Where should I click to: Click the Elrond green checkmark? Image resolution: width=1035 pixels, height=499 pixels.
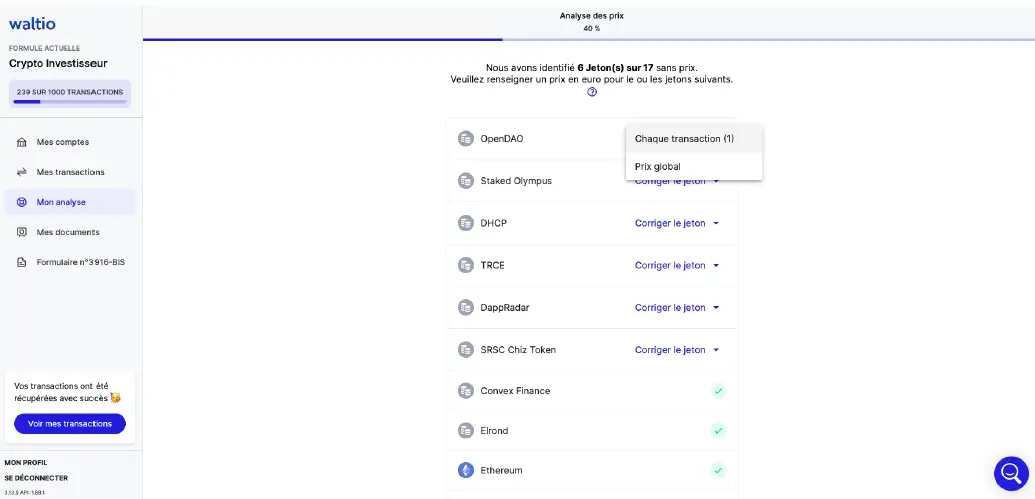[718, 431]
